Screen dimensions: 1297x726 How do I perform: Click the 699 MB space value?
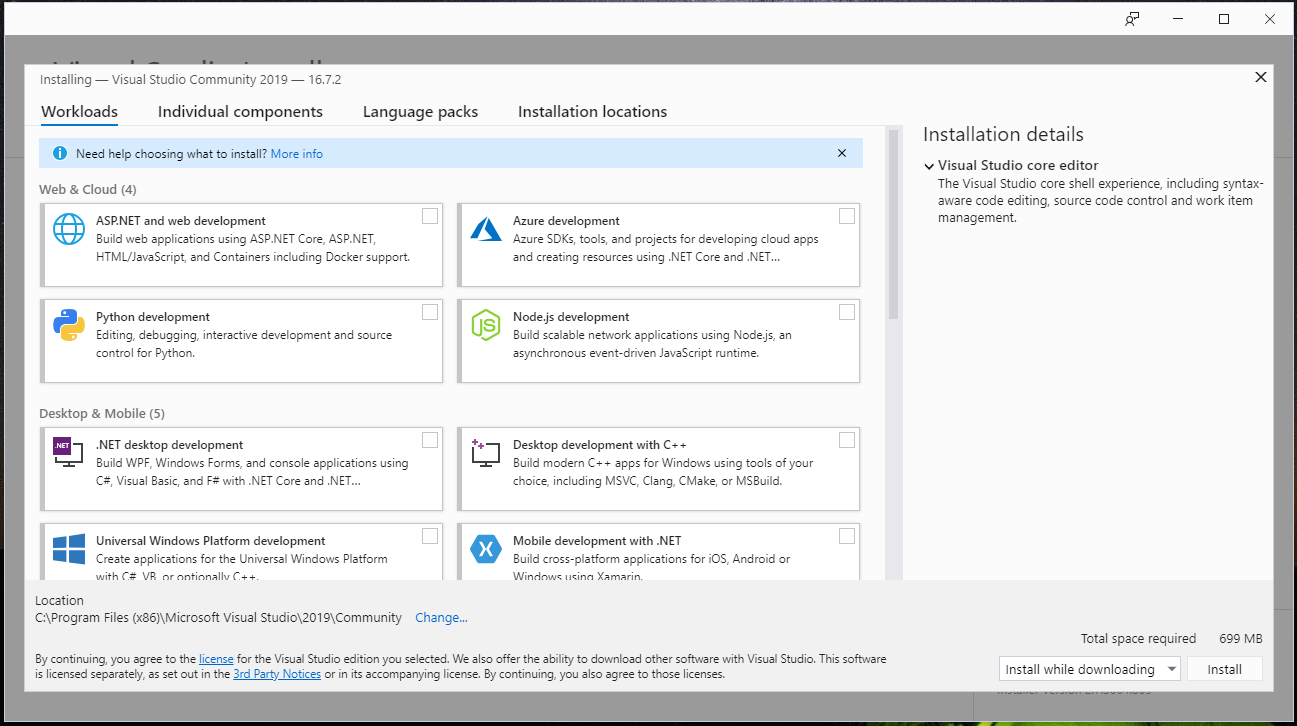pyautogui.click(x=1240, y=639)
